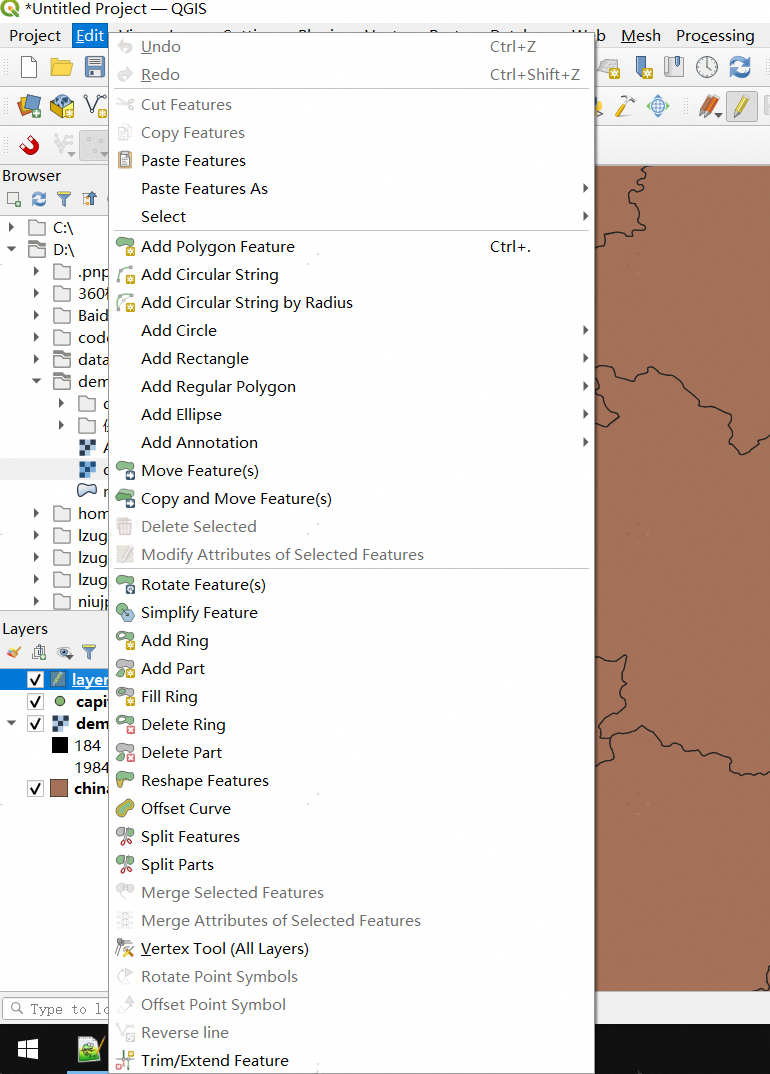The height and width of the screenshot is (1074, 770).
Task: Open the Processing menu
Action: (715, 36)
